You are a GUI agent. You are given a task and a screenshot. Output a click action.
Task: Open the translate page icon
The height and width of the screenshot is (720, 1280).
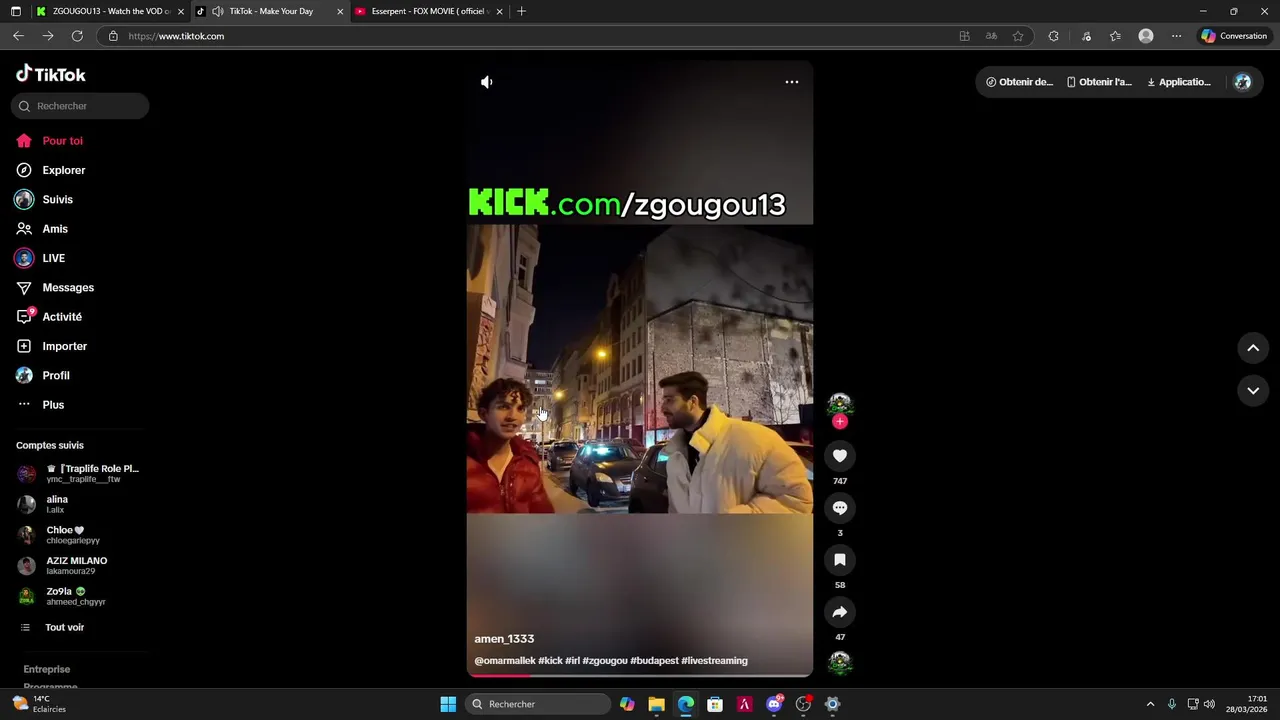click(991, 36)
